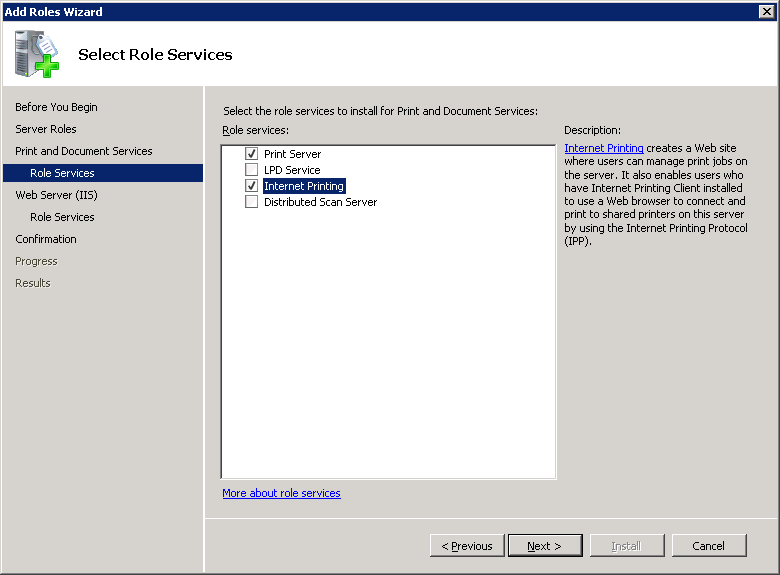This screenshot has height=575, width=780.
Task: Follow the Internet Printing description link
Action: (x=604, y=148)
